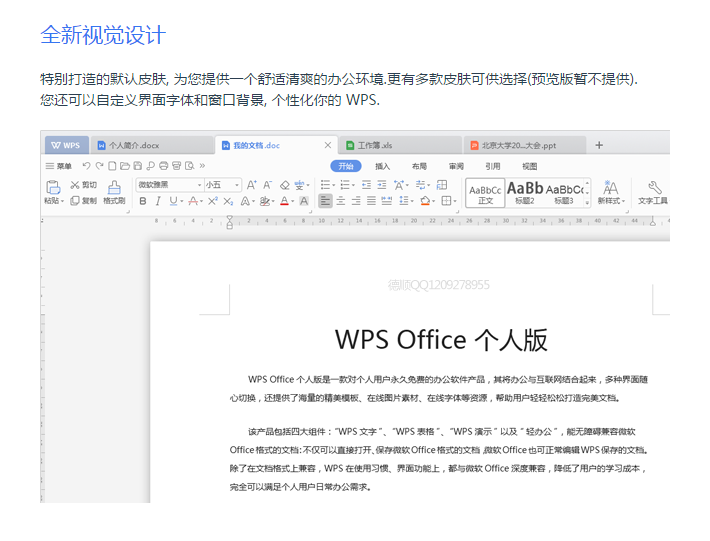Undo the last action
This screenshot has width=710, height=541.
point(86,166)
